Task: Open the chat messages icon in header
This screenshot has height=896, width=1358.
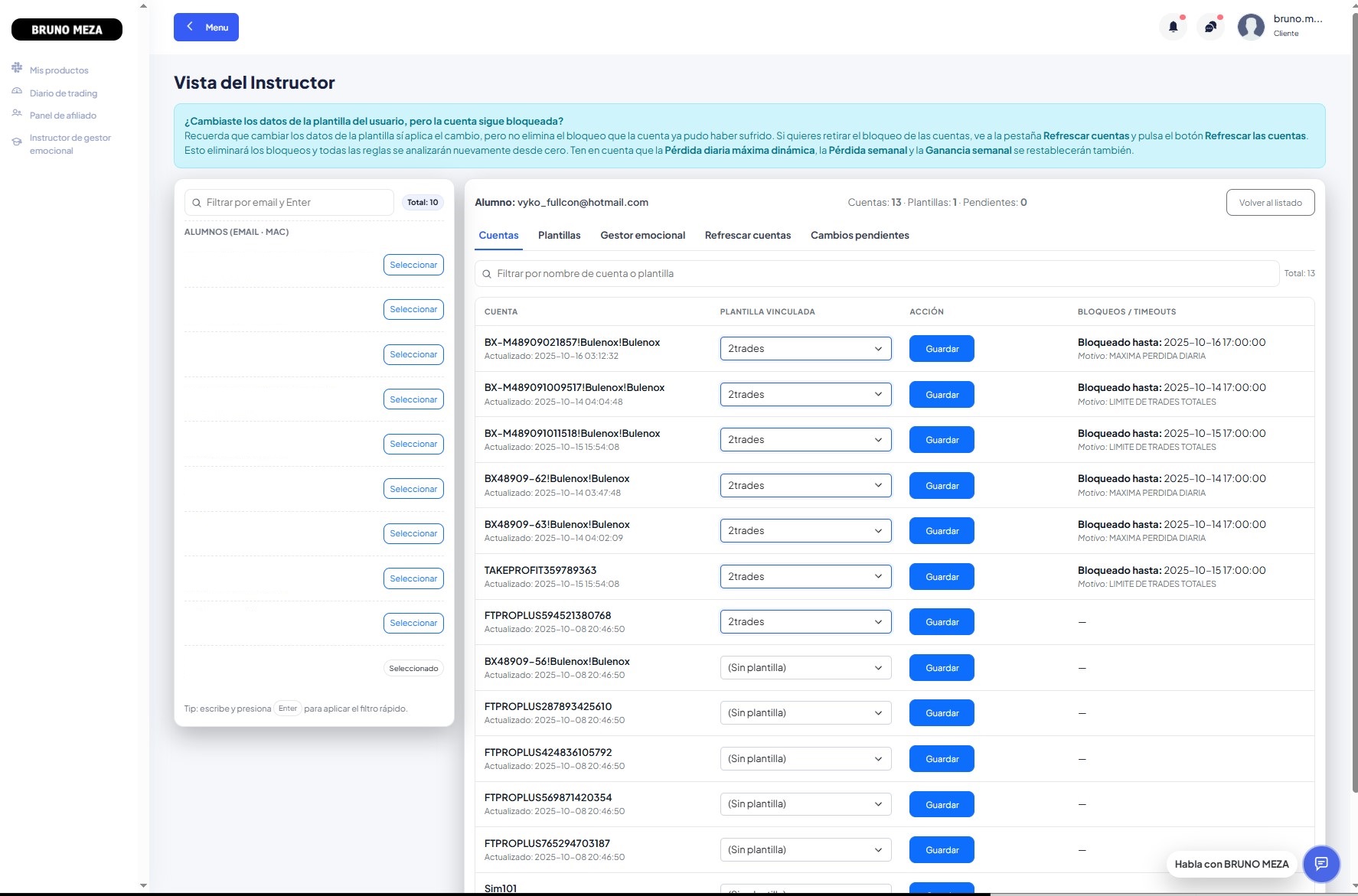Action: (1210, 28)
